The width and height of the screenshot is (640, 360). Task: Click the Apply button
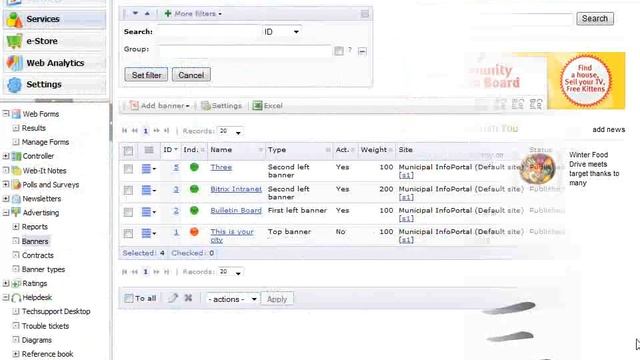[x=277, y=299]
